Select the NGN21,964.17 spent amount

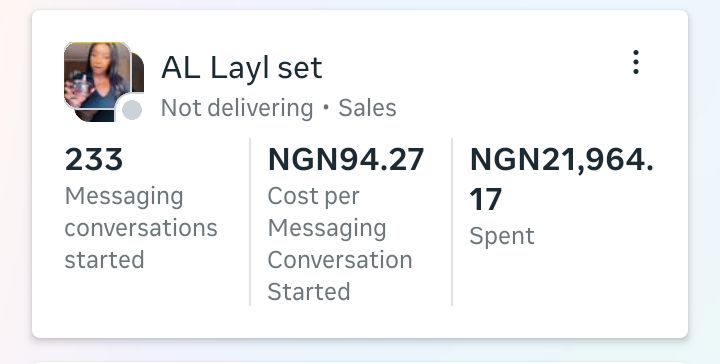point(561,179)
